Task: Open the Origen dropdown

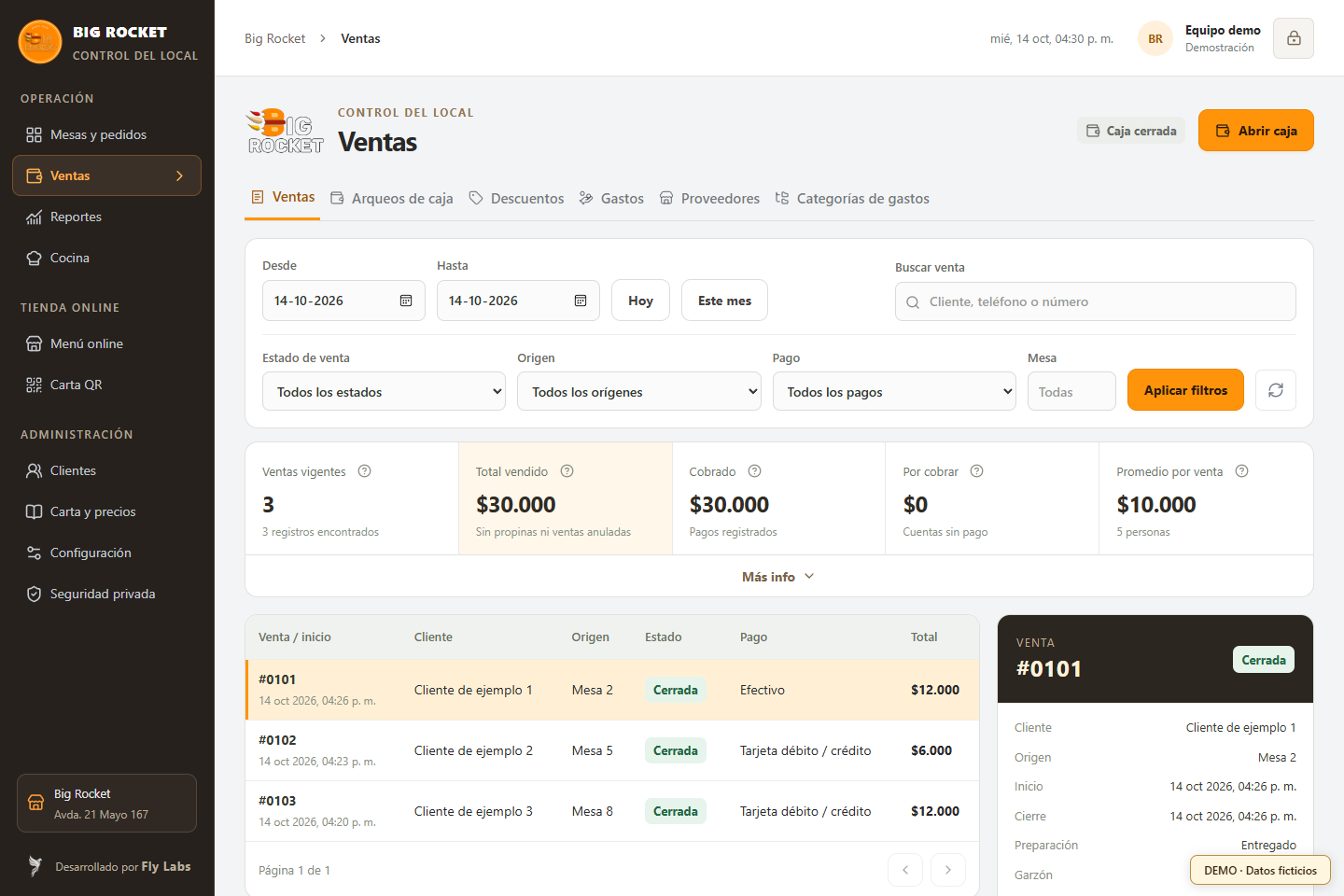Action: coord(639,392)
